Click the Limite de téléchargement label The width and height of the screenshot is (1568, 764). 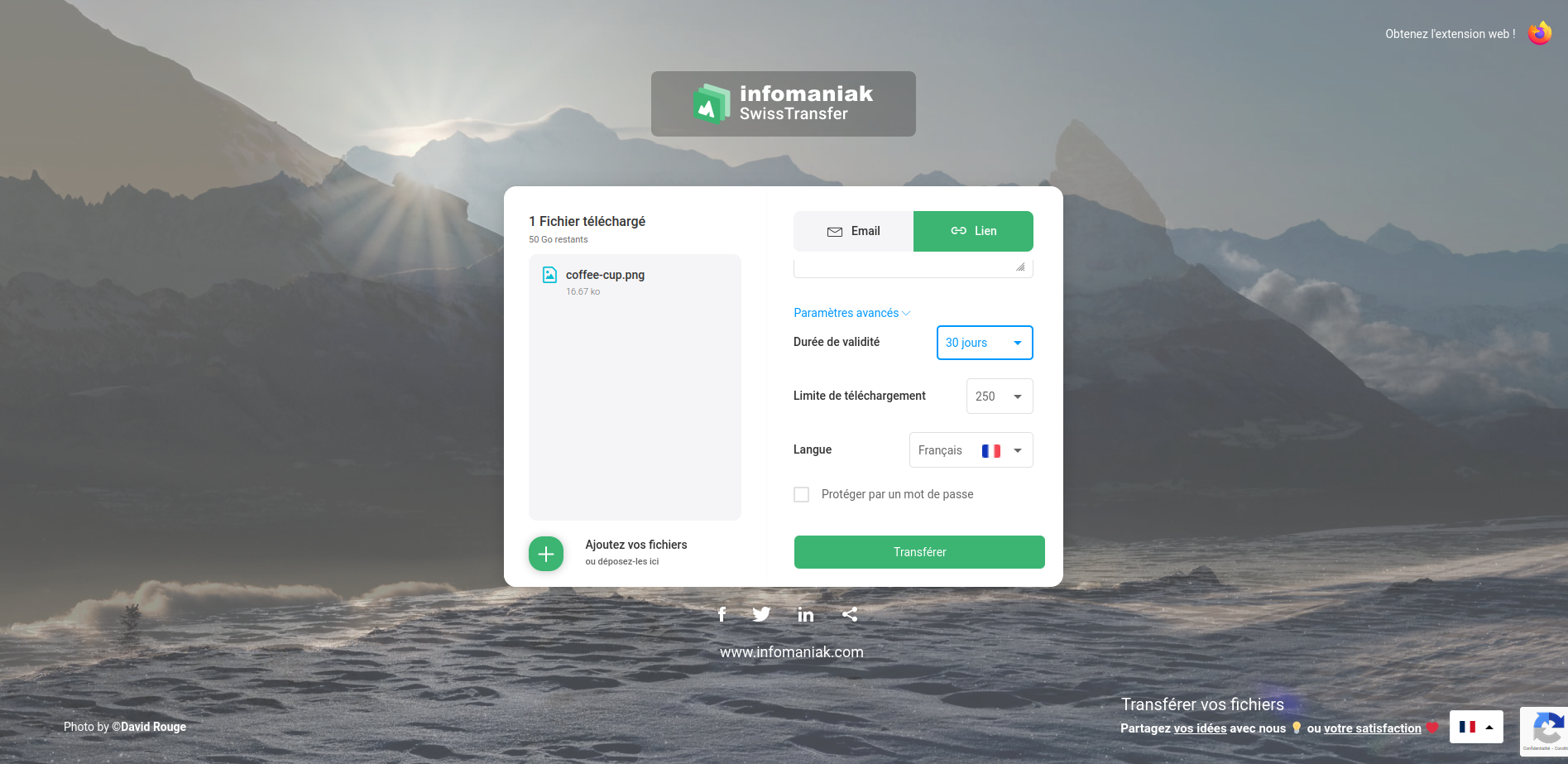(860, 396)
